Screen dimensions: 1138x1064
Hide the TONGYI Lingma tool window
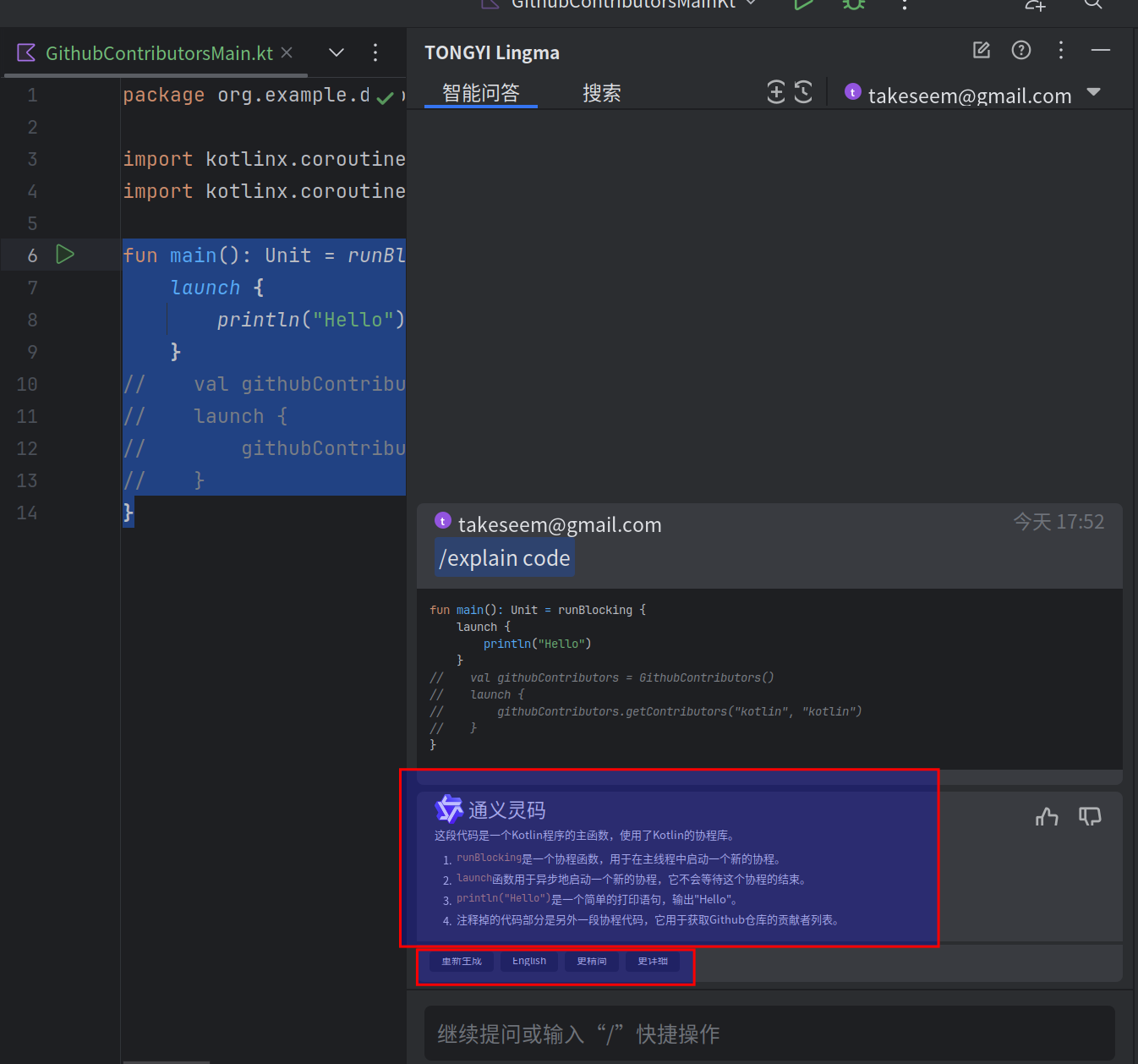point(1101,51)
